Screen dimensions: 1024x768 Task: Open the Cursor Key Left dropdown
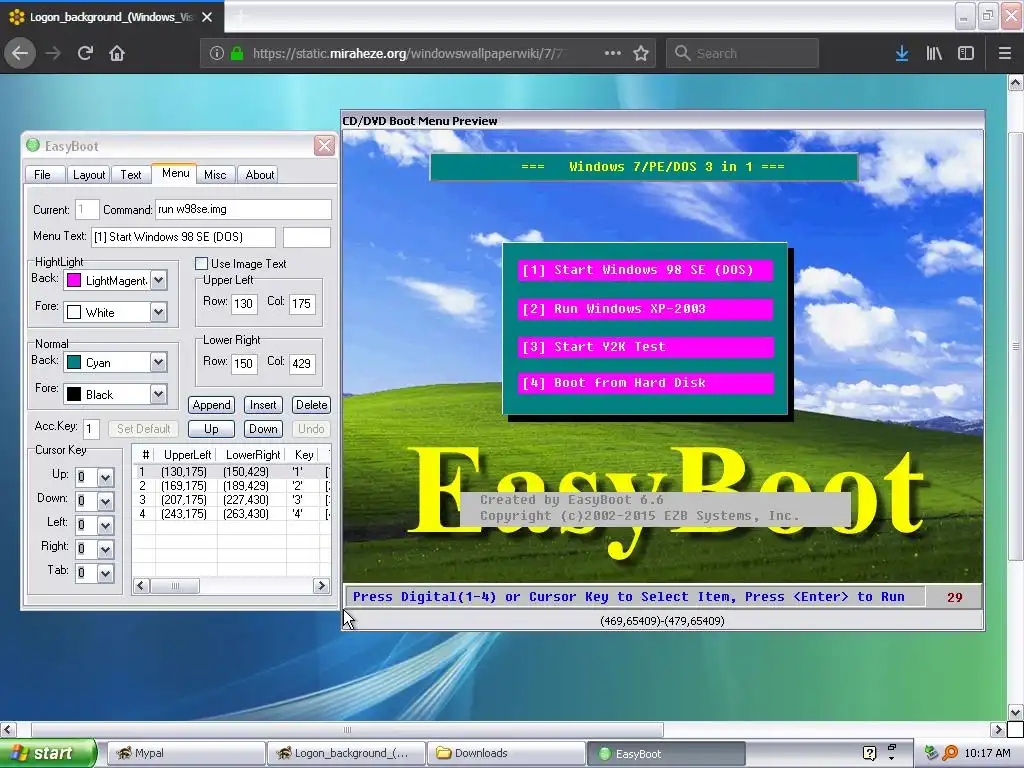pos(105,525)
